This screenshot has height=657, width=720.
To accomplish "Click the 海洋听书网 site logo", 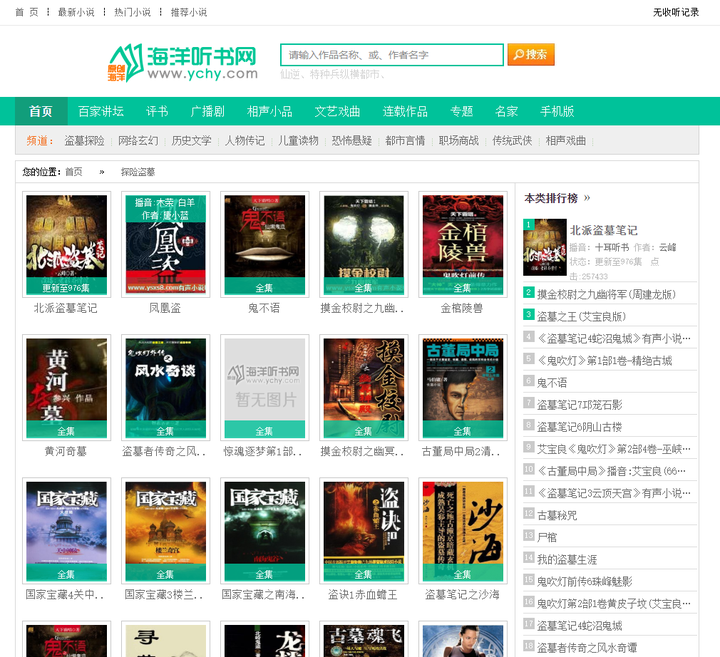I will [x=182, y=63].
